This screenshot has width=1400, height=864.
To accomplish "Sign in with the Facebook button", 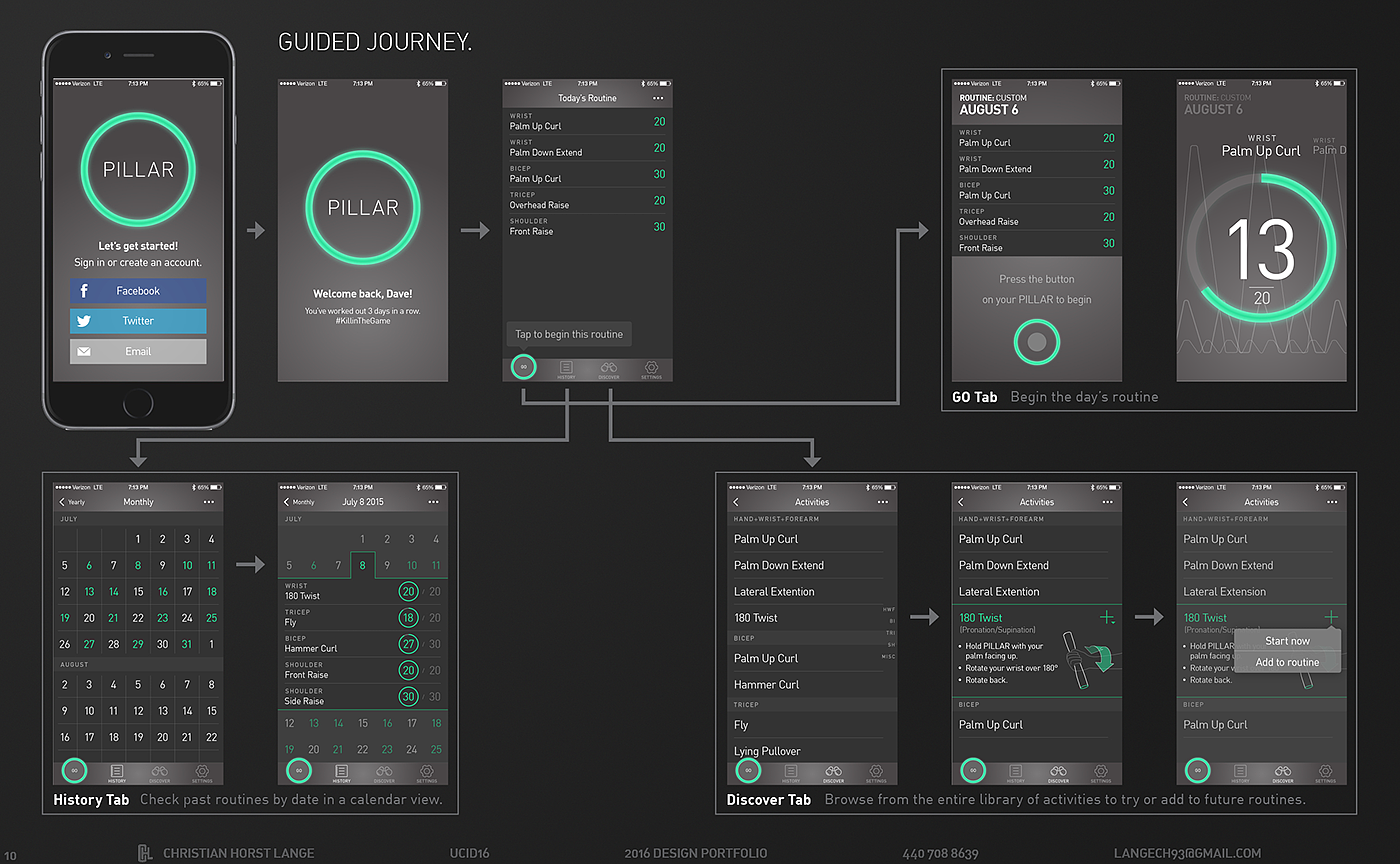I will tap(138, 291).
